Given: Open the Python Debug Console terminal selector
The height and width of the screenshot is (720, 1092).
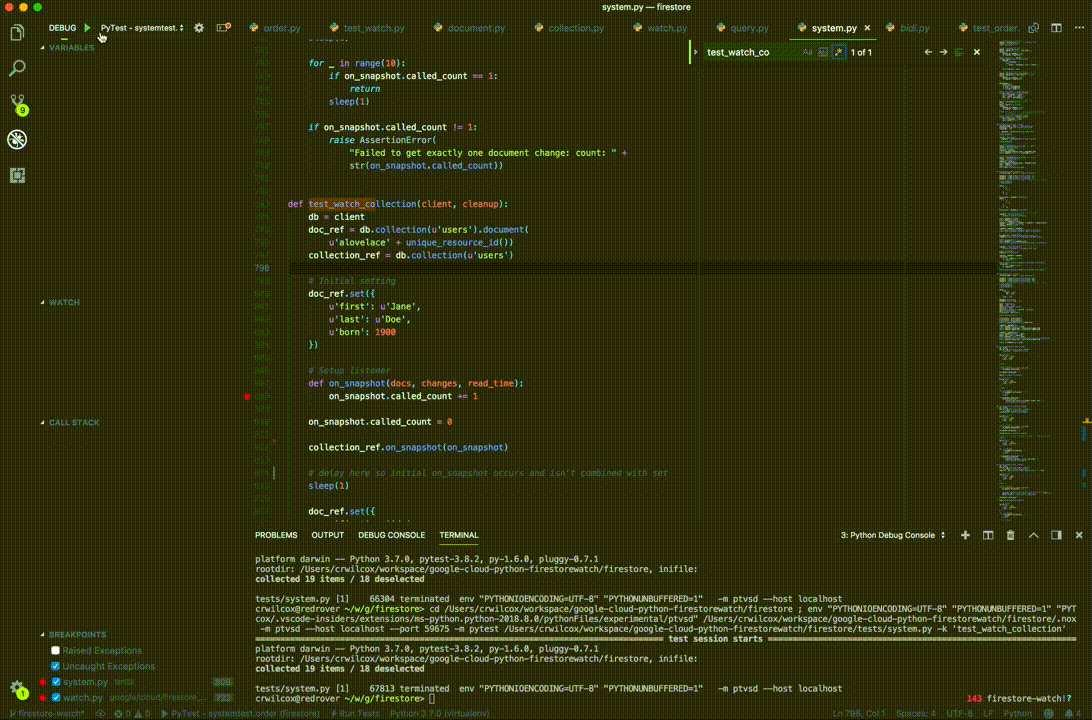Looking at the screenshot, I should [893, 535].
